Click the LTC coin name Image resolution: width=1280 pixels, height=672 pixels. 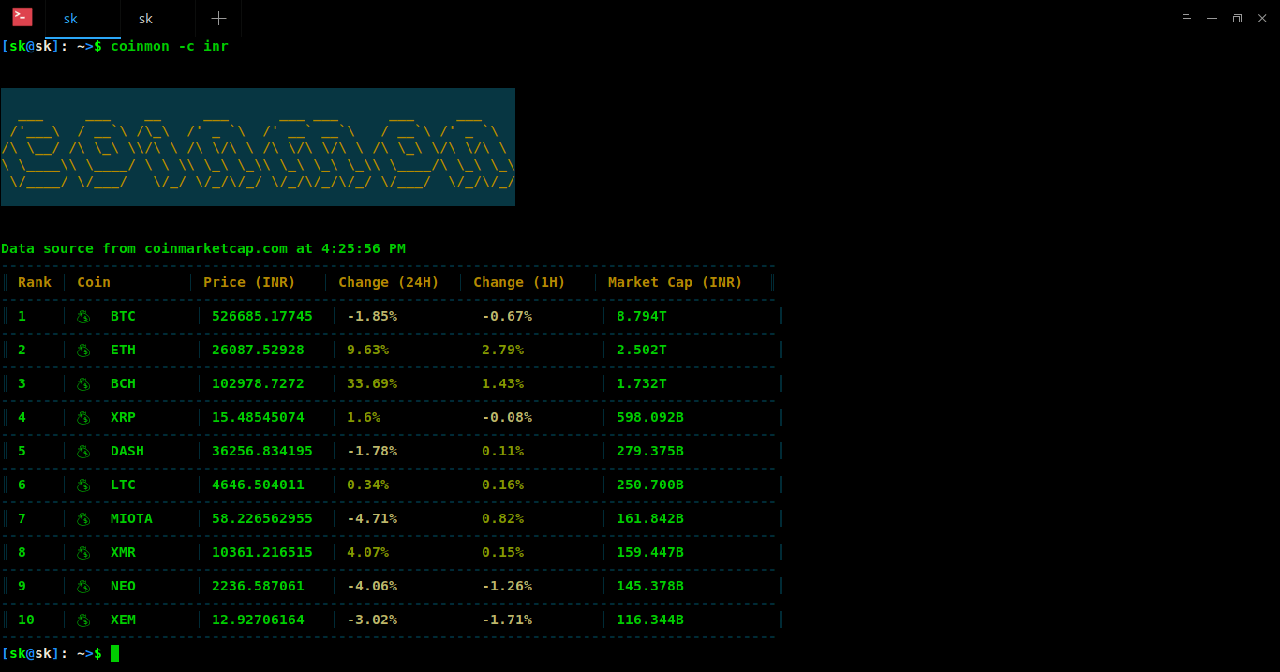click(123, 485)
